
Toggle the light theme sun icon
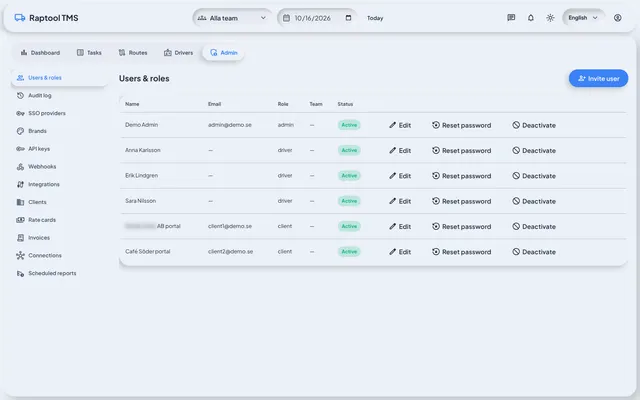tap(550, 18)
